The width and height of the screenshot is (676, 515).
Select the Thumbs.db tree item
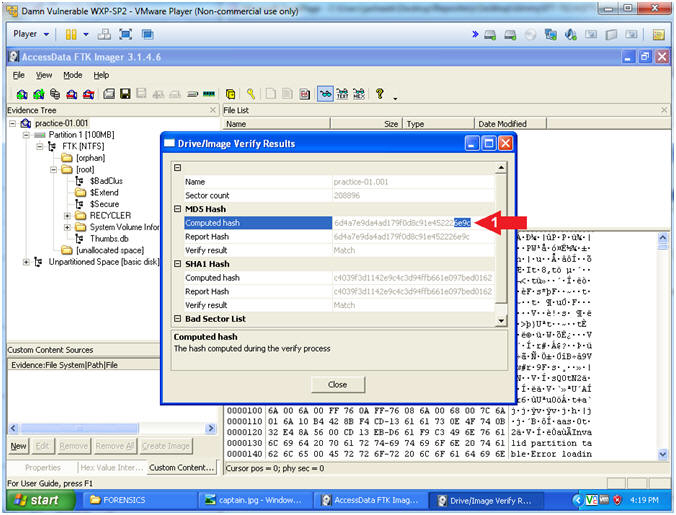click(x=109, y=239)
